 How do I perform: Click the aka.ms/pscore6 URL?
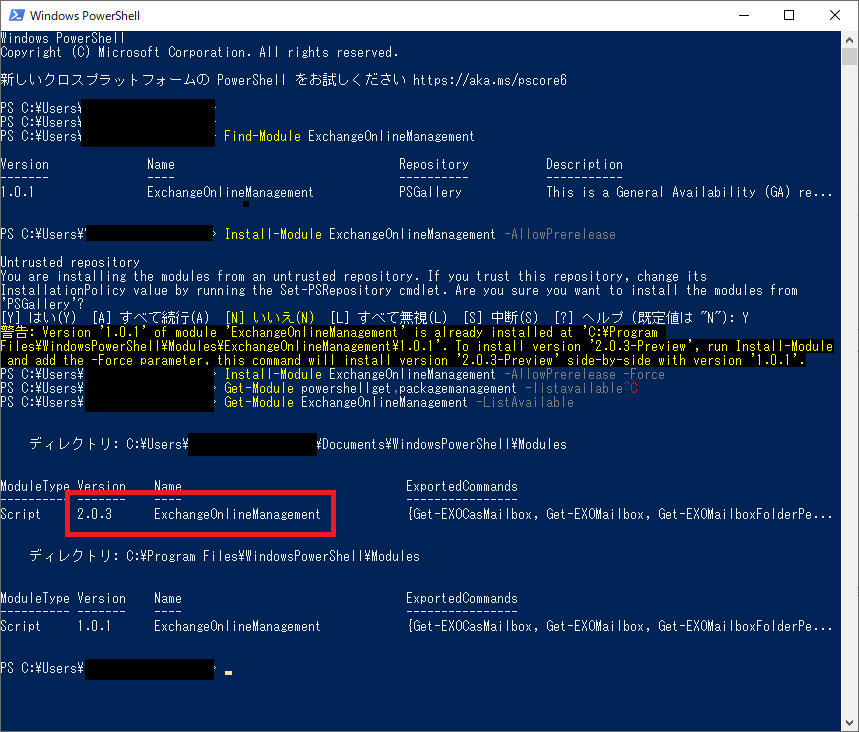coord(490,79)
